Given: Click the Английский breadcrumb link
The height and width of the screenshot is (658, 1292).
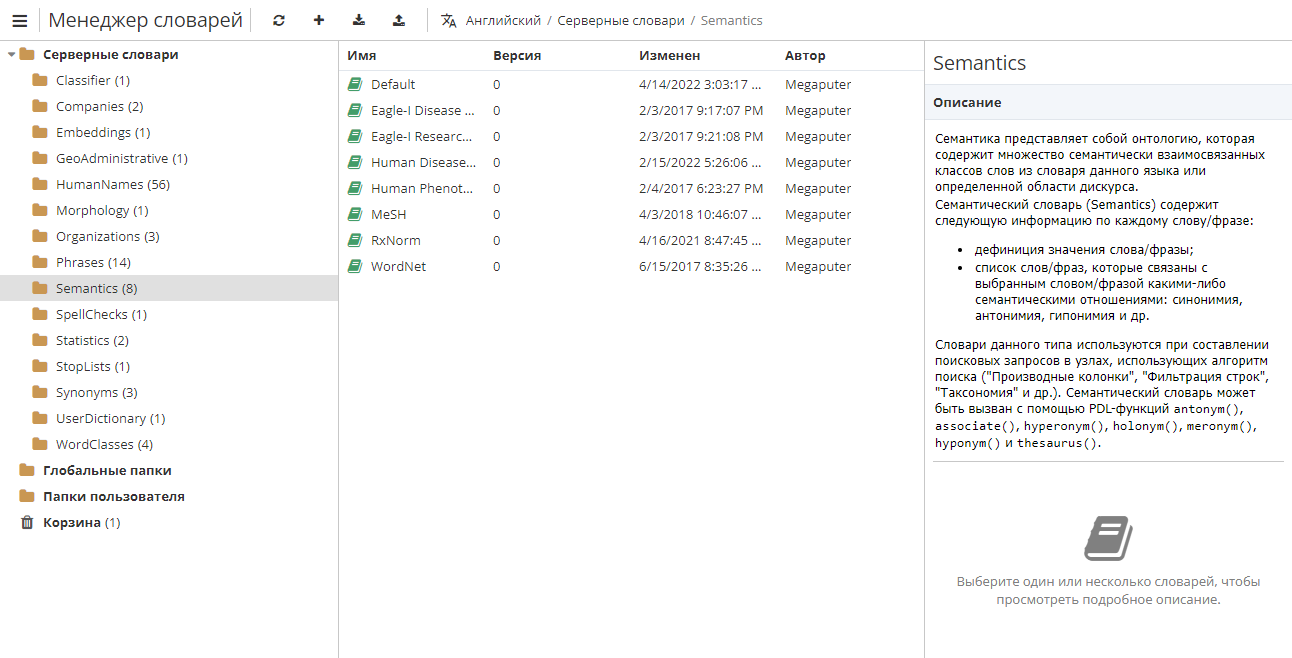Looking at the screenshot, I should 503,20.
